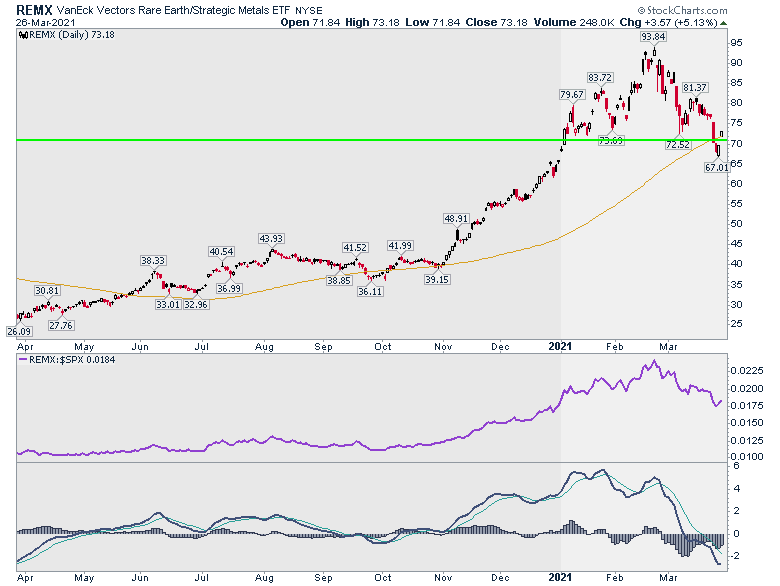Click the Oct label on the bottom date axis

click(383, 578)
